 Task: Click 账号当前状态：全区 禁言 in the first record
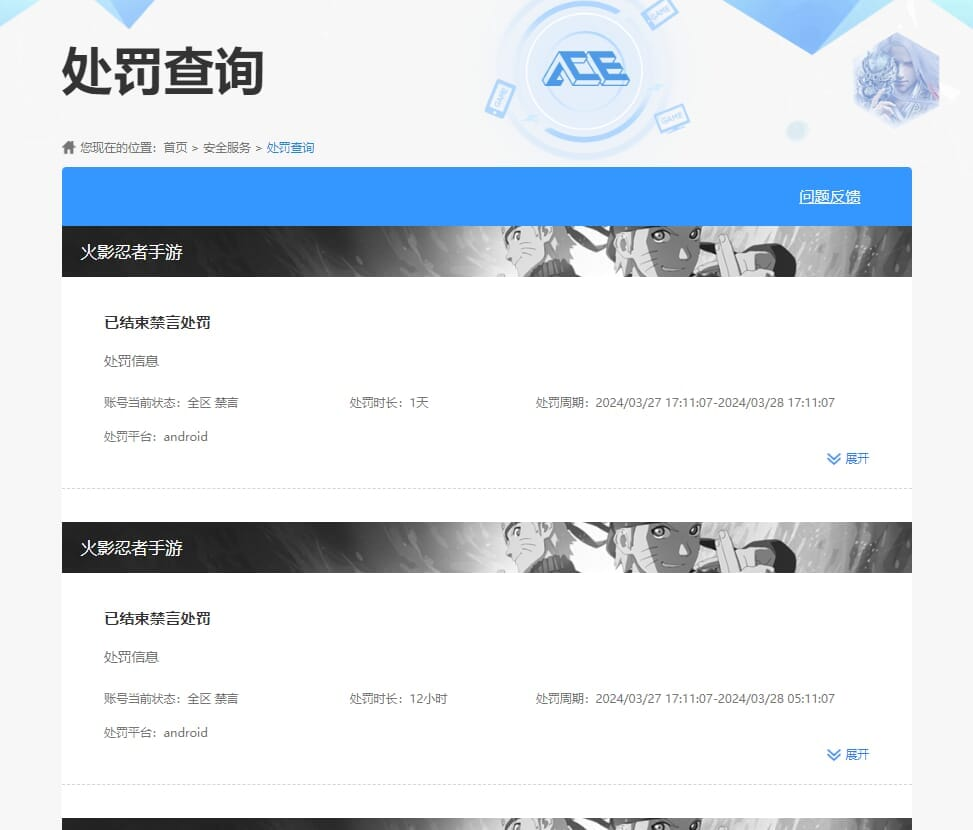(171, 403)
